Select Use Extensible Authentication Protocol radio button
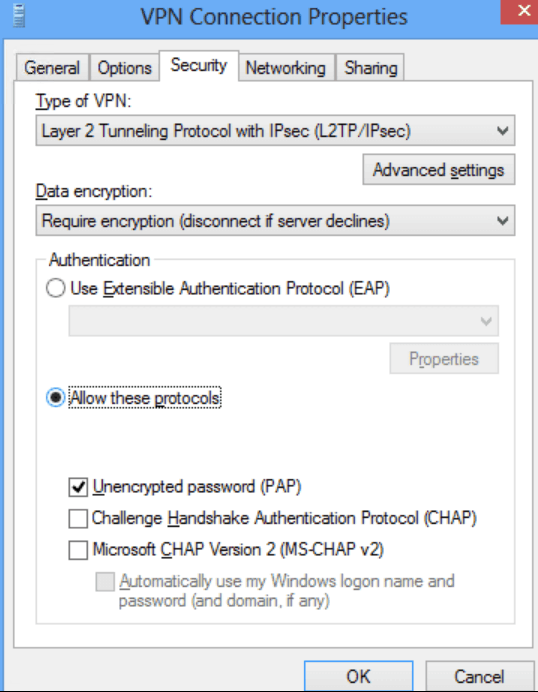 pos(56,288)
